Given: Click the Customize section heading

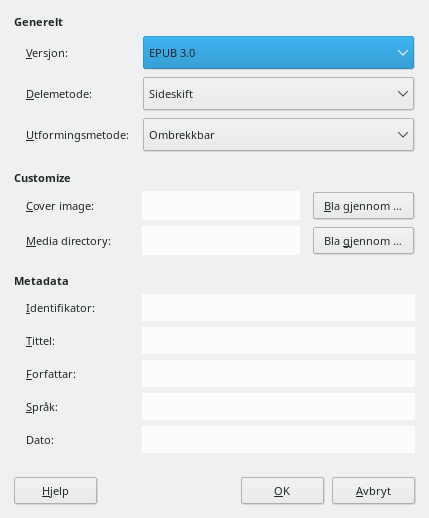Looking at the screenshot, I should pyautogui.click(x=42, y=178).
